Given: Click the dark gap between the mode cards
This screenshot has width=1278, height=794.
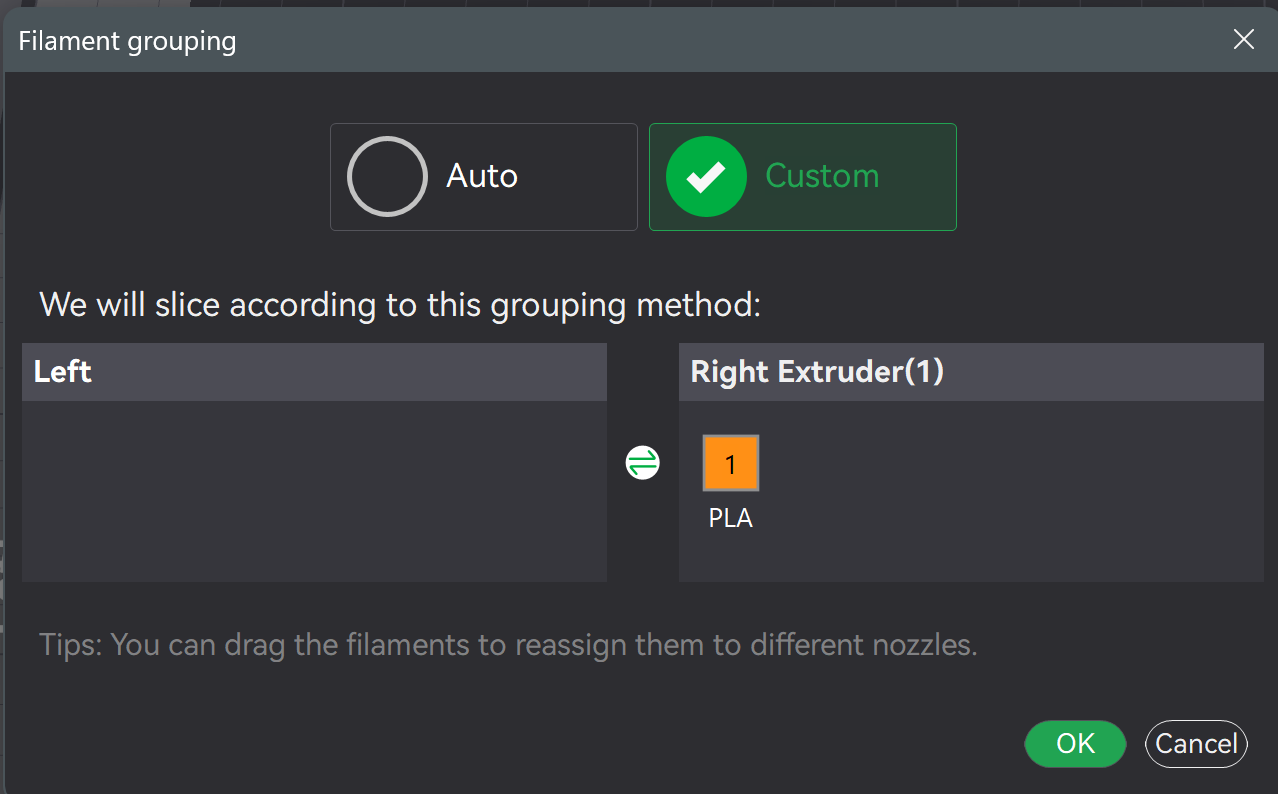Looking at the screenshot, I should [x=643, y=176].
